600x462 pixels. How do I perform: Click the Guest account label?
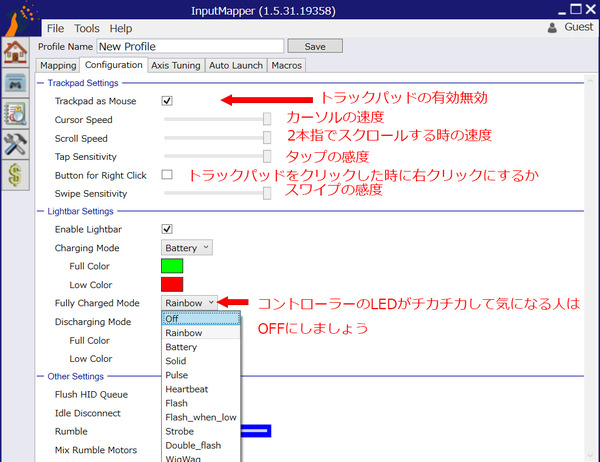pos(579,27)
